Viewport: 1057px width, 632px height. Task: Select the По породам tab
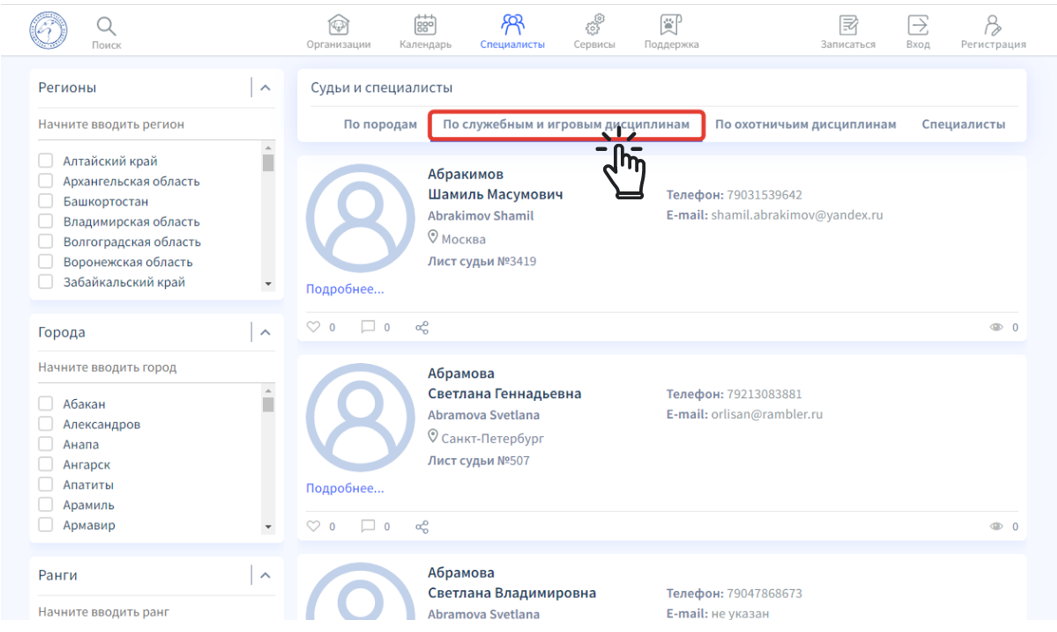point(380,125)
